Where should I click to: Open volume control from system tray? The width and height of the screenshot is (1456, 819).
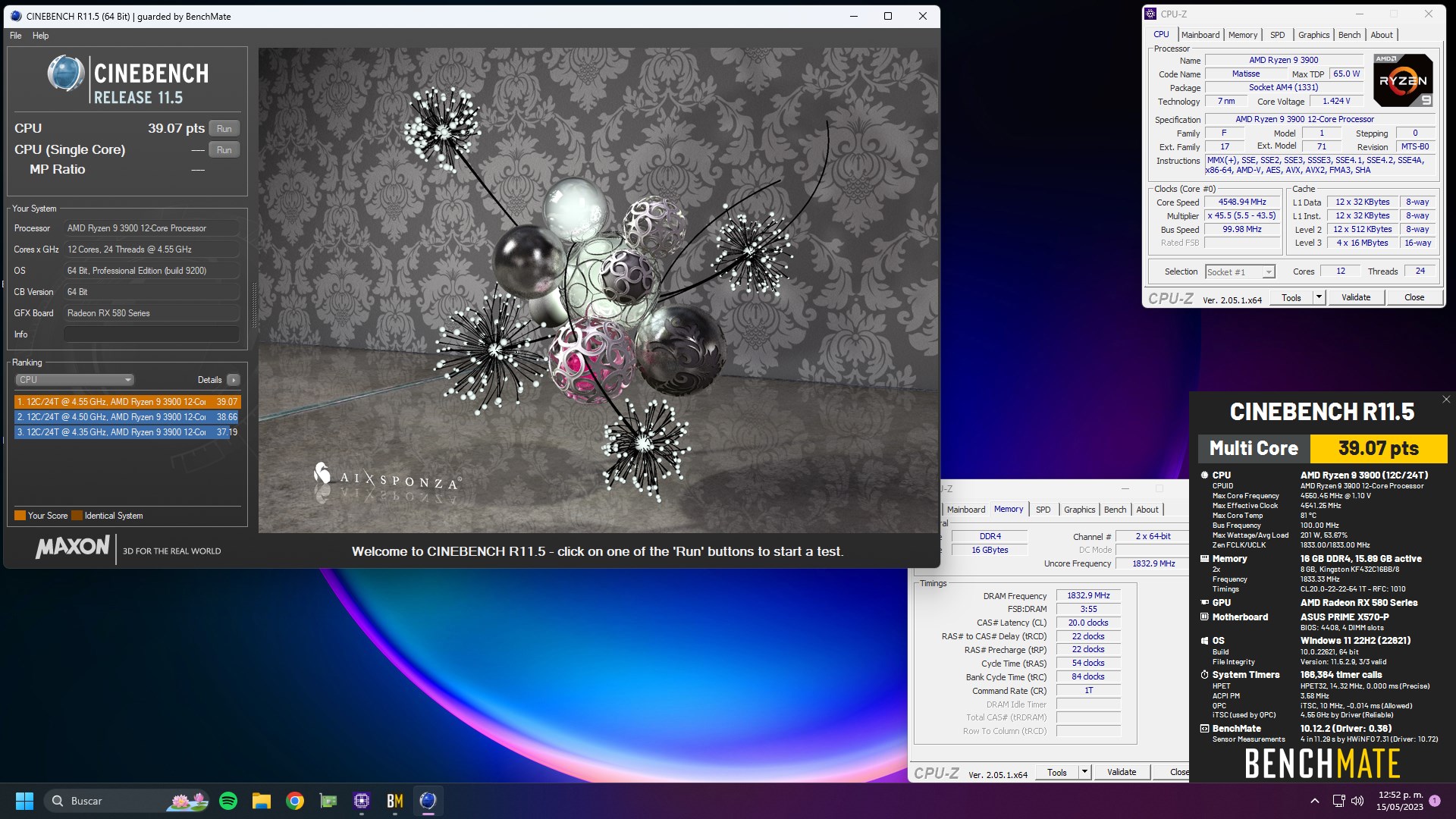pyautogui.click(x=1357, y=801)
